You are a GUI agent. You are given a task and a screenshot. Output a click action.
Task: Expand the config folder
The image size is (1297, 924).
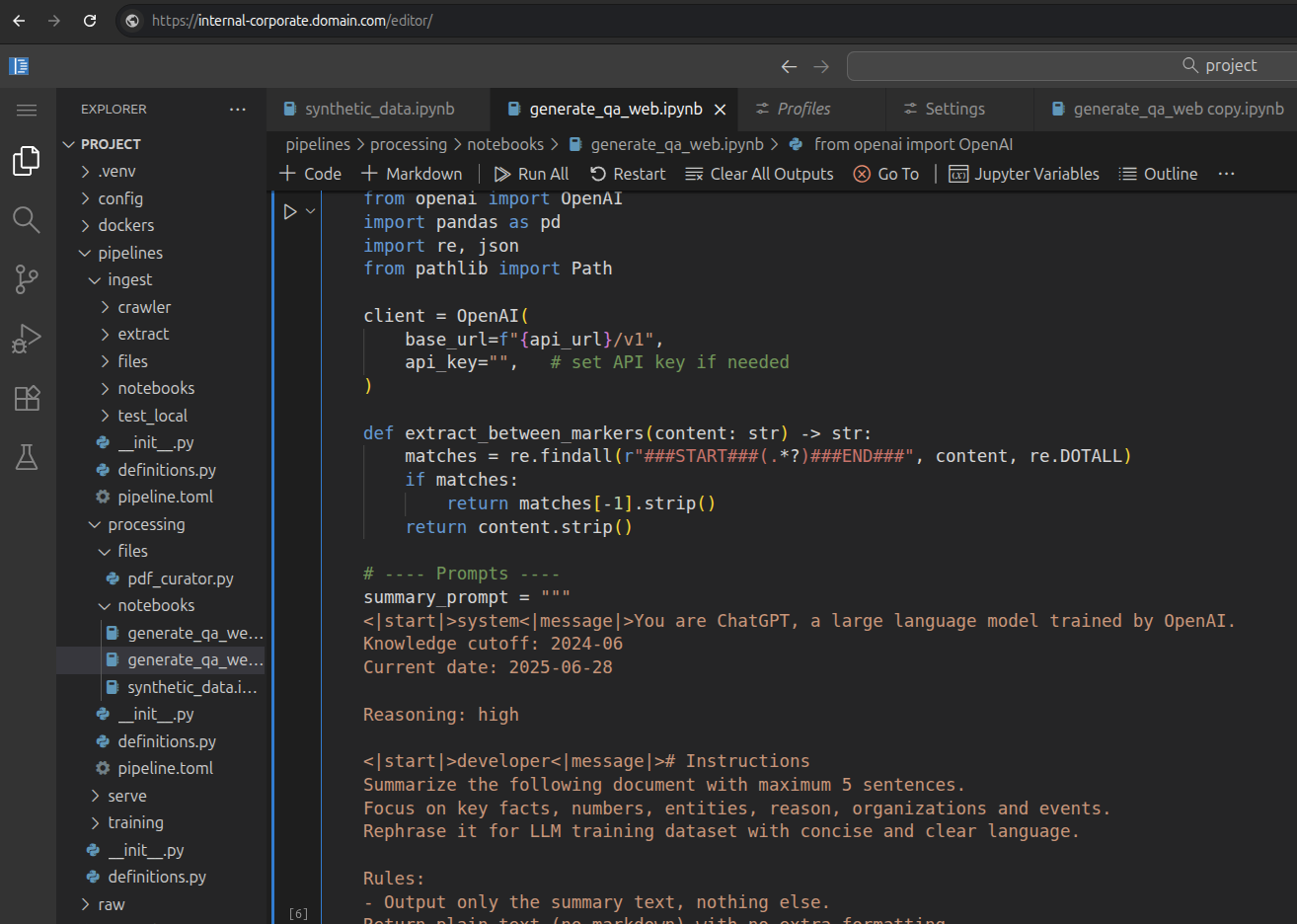(x=119, y=198)
